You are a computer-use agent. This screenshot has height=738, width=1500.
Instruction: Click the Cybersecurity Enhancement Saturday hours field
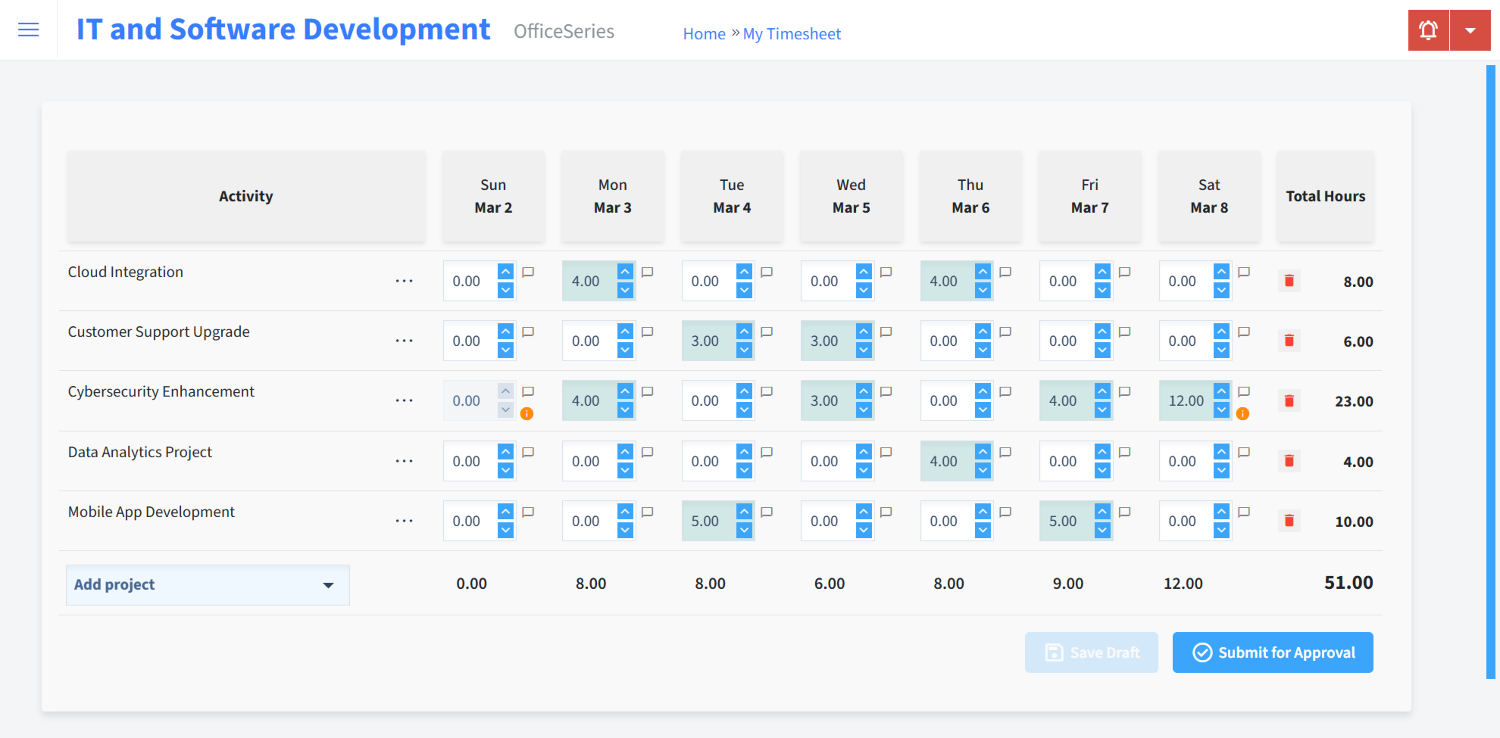point(1188,400)
